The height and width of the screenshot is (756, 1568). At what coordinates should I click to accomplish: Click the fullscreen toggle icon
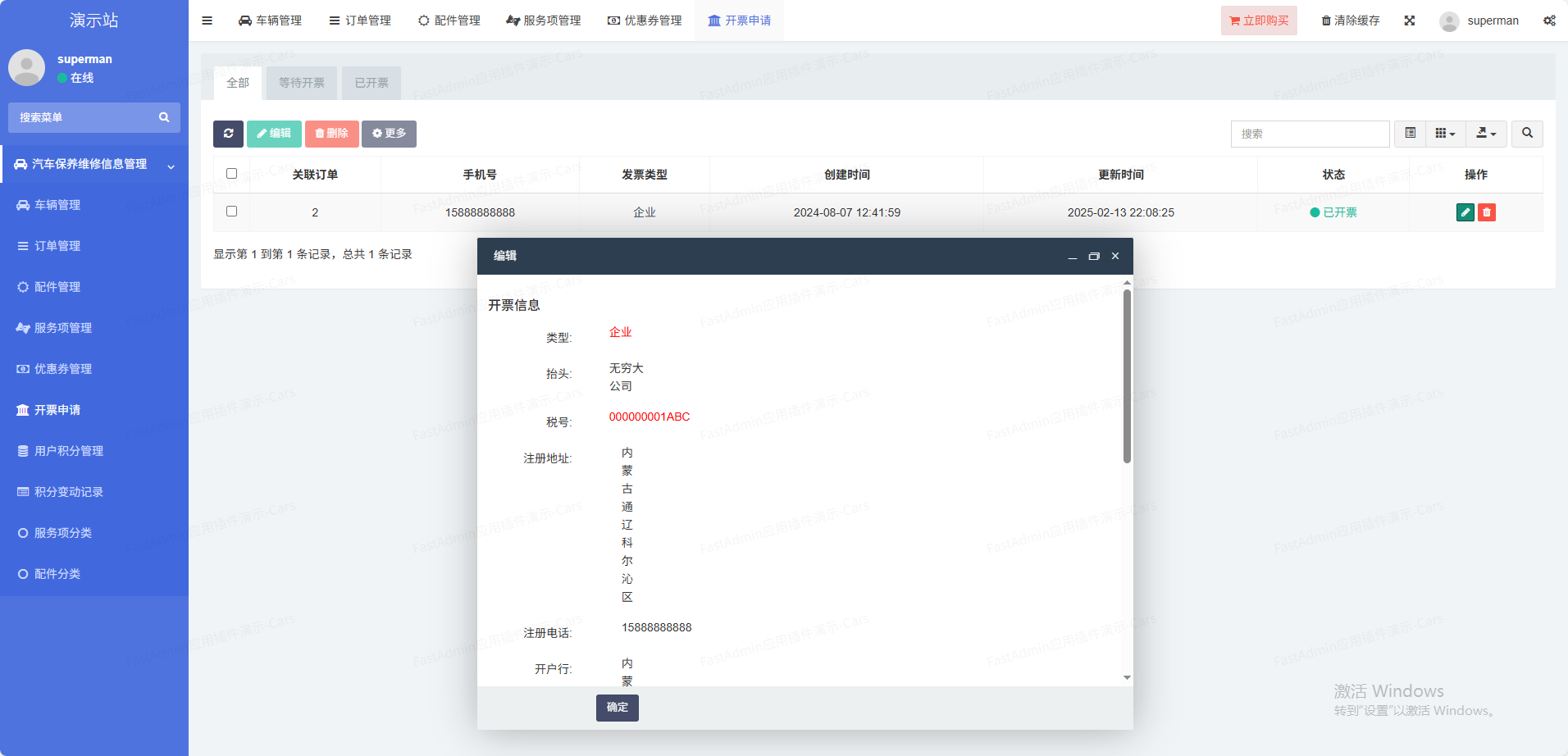click(x=1409, y=20)
